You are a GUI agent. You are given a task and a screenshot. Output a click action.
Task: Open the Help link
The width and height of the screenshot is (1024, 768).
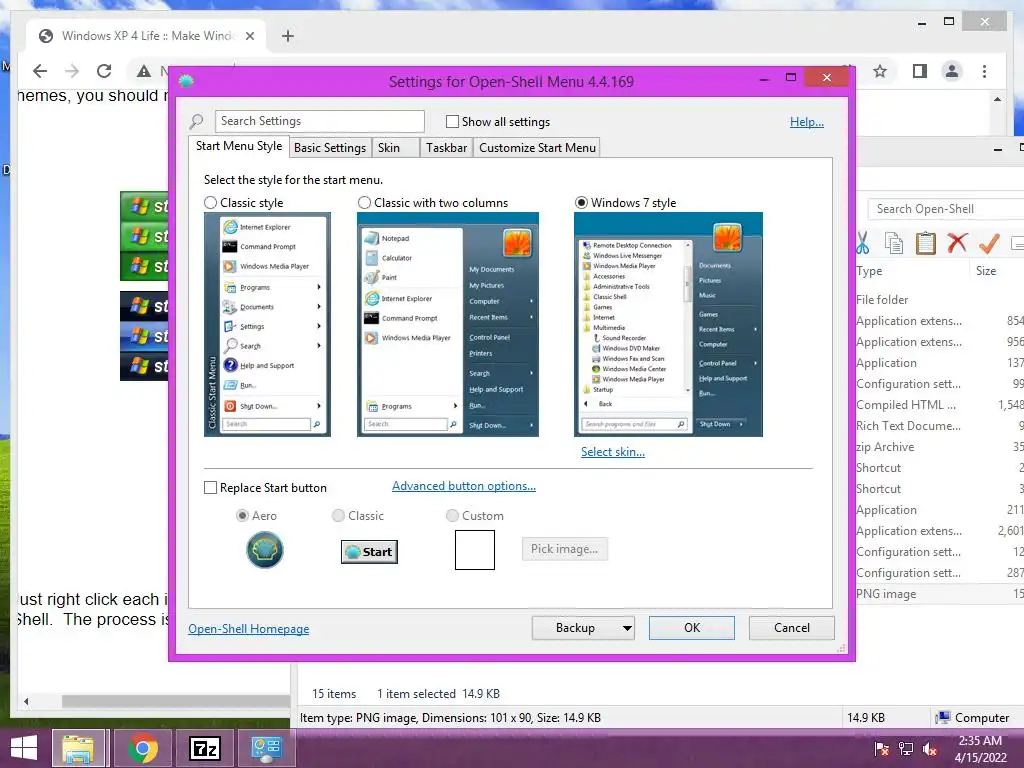807,122
